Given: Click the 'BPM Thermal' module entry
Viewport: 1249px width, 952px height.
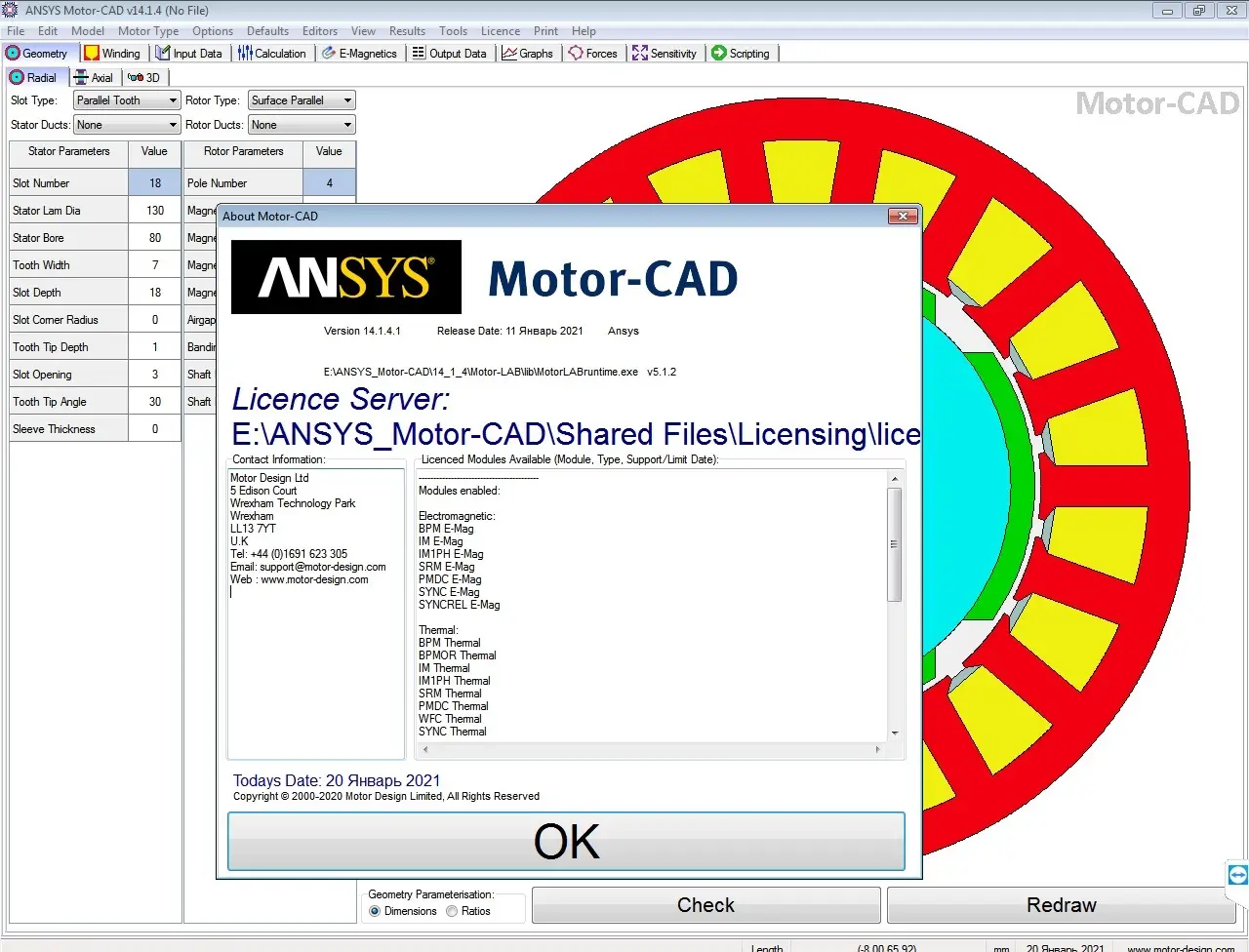Looking at the screenshot, I should [x=449, y=643].
